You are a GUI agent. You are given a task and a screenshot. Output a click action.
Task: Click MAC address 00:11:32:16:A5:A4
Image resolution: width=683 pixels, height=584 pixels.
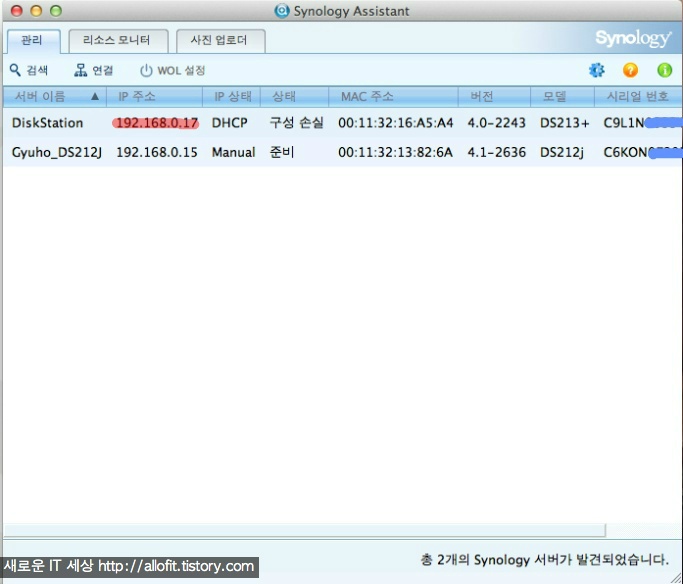[x=396, y=123]
